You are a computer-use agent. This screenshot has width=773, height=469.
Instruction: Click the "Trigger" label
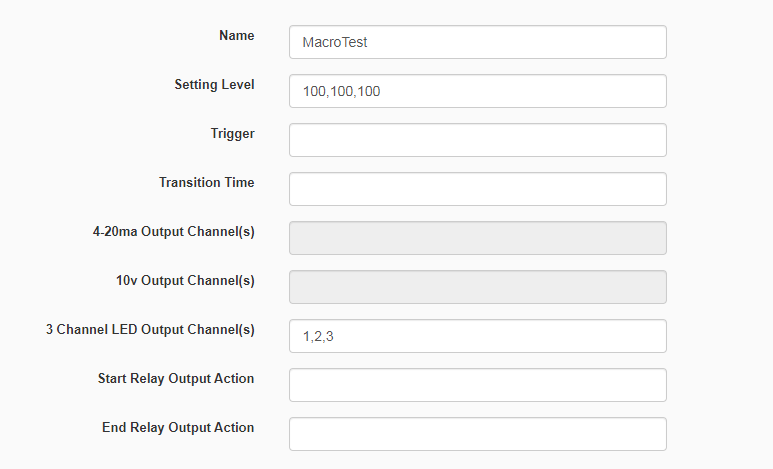click(233, 134)
